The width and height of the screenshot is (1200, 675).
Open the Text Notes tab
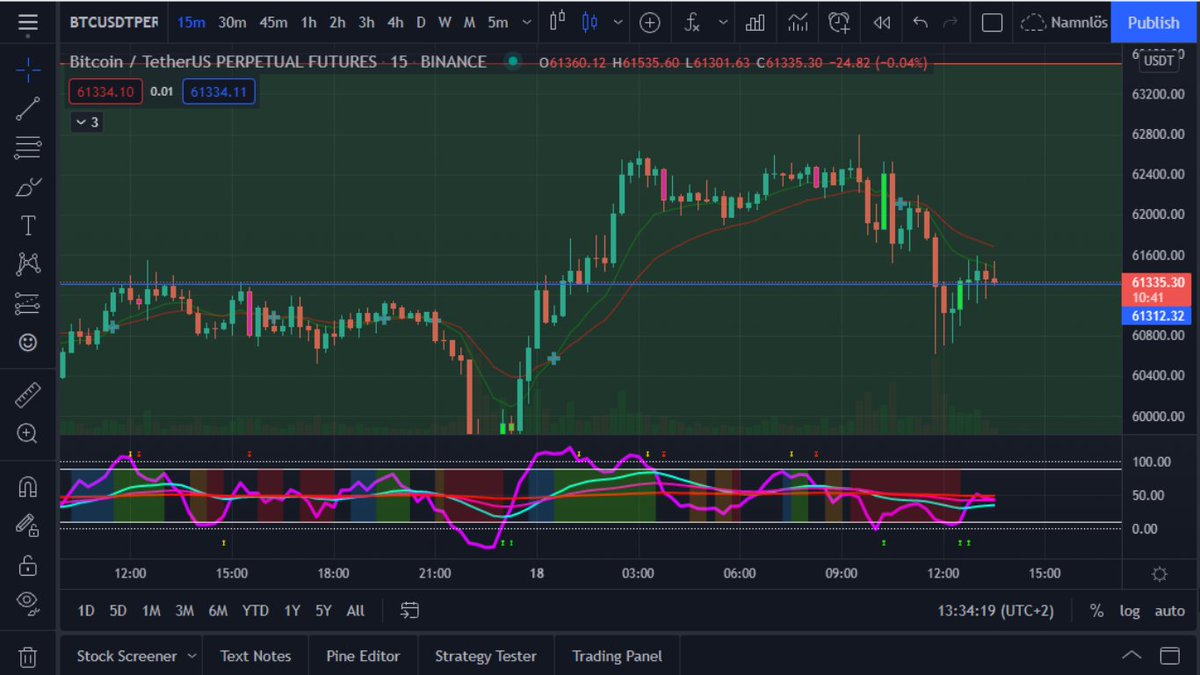255,656
